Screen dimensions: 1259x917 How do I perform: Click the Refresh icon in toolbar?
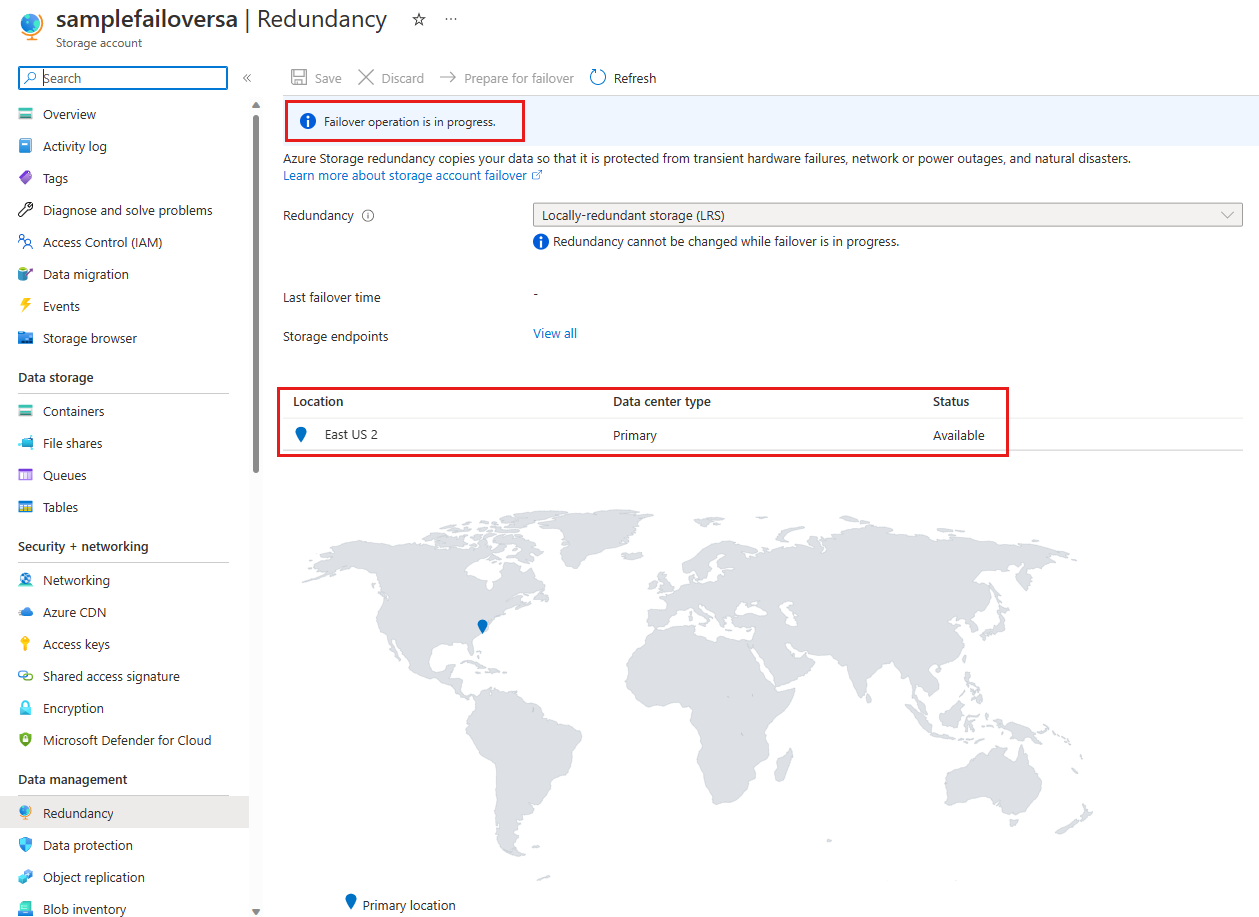(598, 78)
